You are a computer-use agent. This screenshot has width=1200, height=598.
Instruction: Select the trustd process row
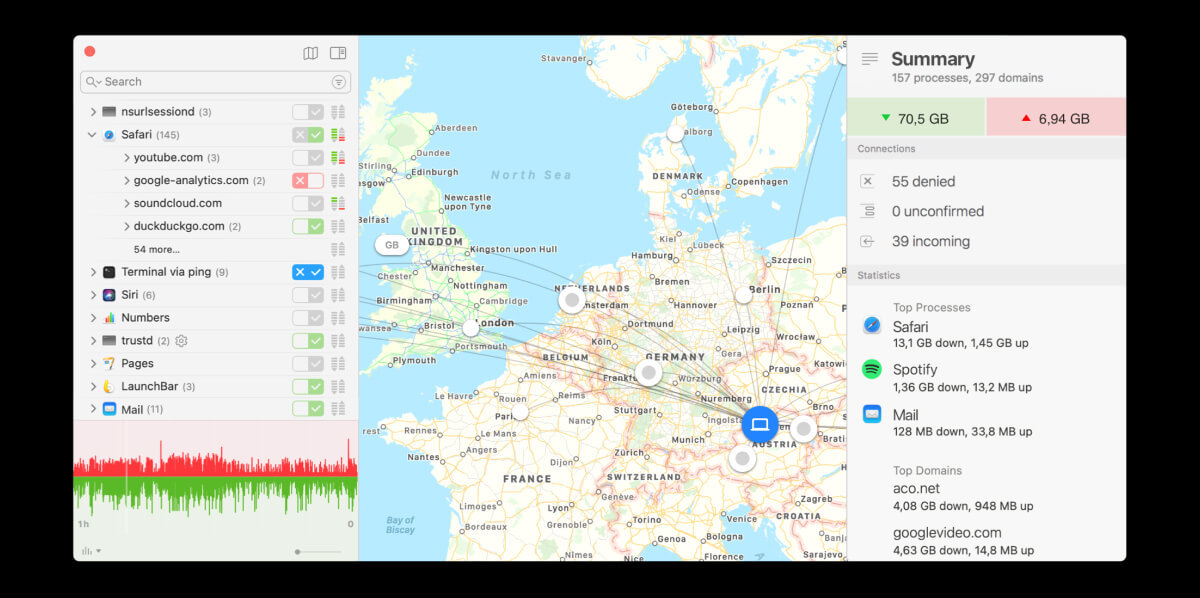[215, 341]
